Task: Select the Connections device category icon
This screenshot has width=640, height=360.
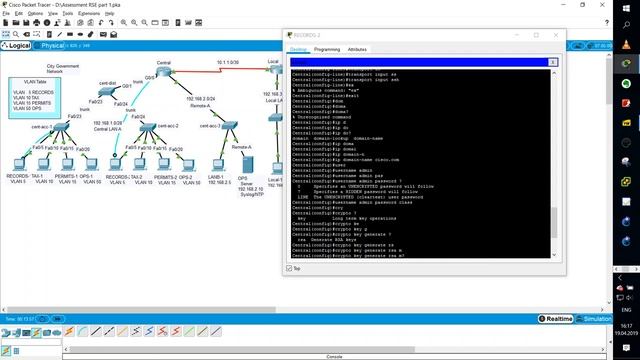Action: tap(36, 333)
